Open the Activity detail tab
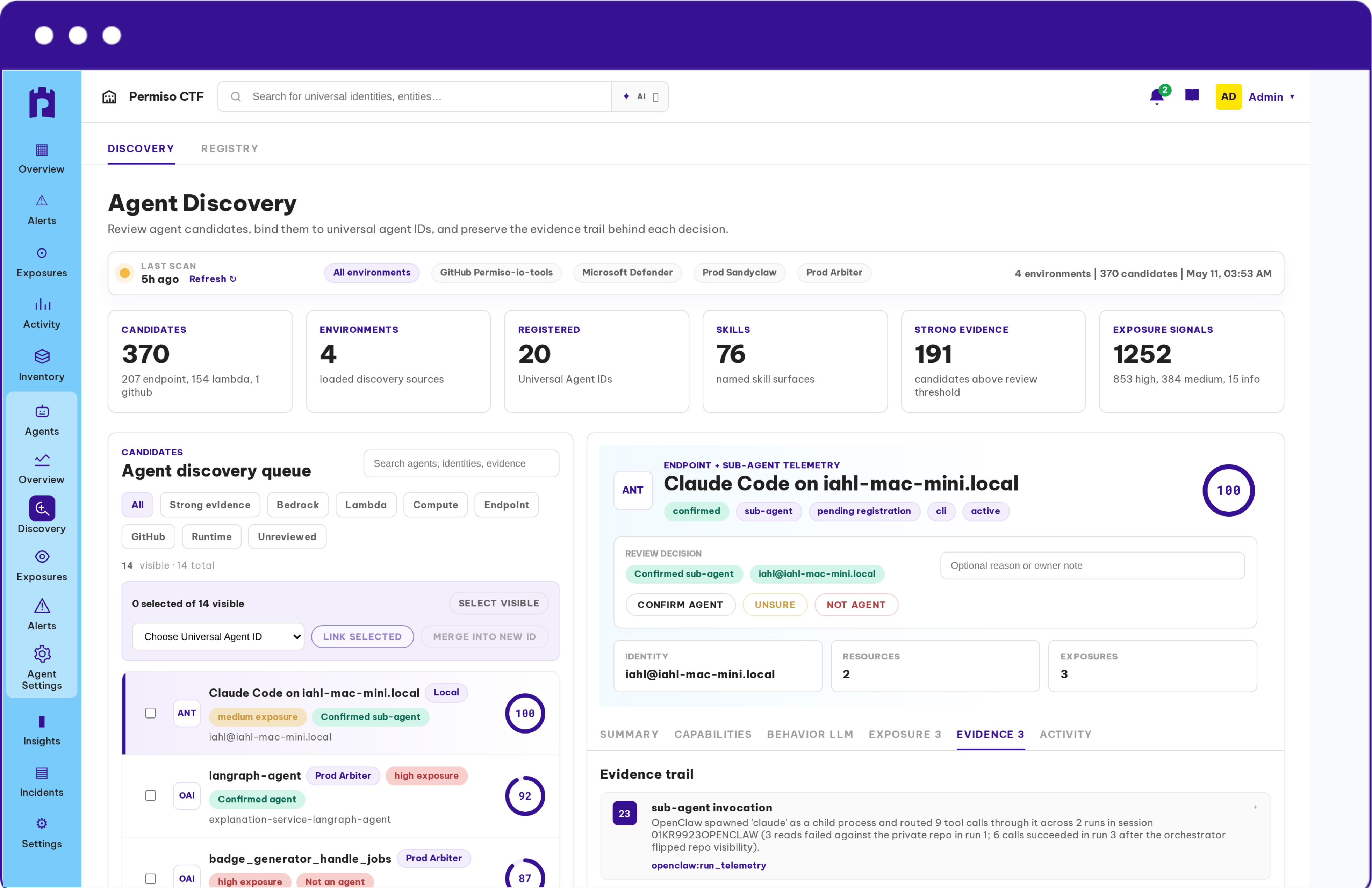This screenshot has width=1372, height=888. [1066, 735]
